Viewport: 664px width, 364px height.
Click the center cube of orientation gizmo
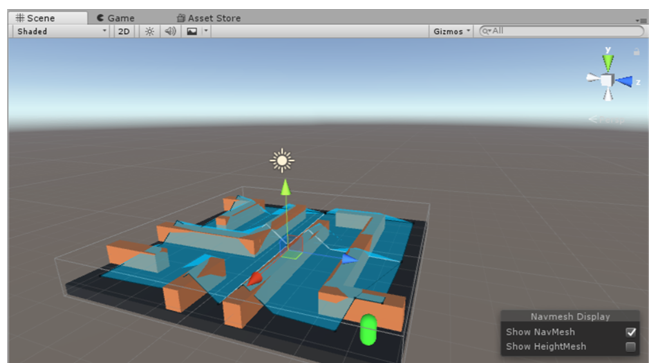(608, 80)
